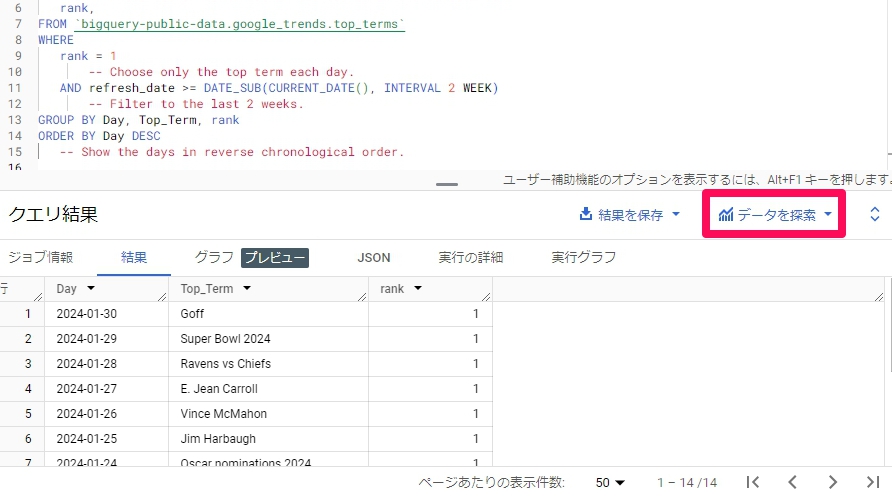Click the date cell 2024-01-28
The height and width of the screenshot is (497, 892).
(106, 364)
